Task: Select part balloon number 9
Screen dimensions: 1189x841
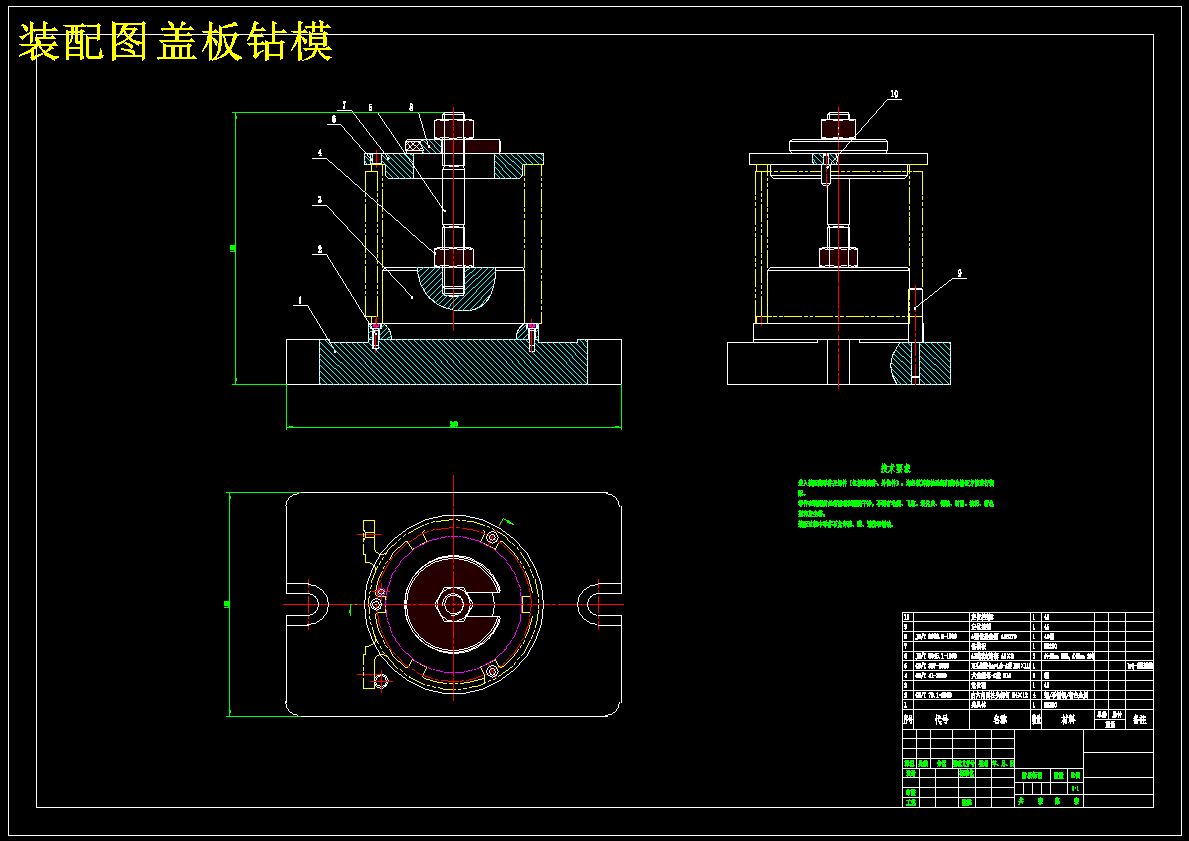Action: click(x=959, y=271)
